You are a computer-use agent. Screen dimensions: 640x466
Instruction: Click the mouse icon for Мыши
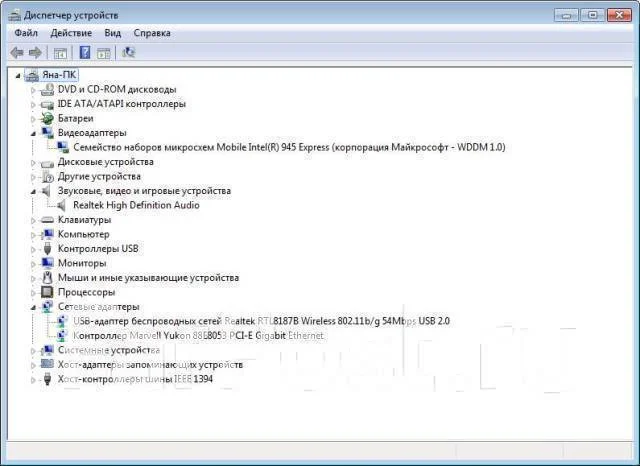coord(47,277)
